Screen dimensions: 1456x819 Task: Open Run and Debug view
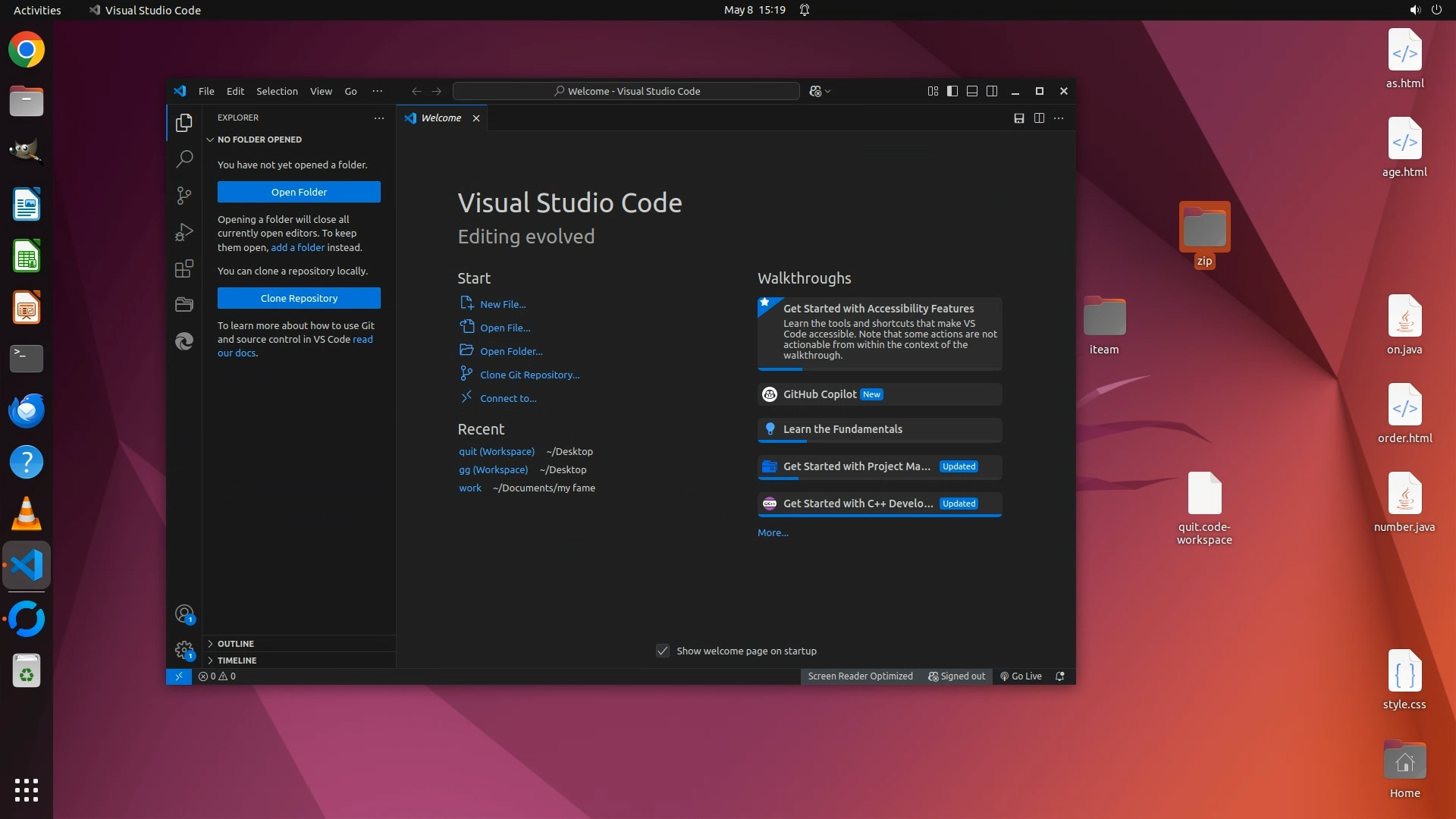[184, 232]
